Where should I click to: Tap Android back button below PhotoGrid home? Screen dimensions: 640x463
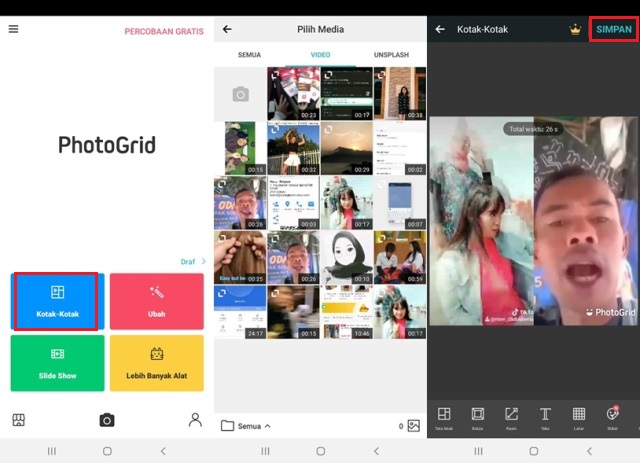pos(163,451)
